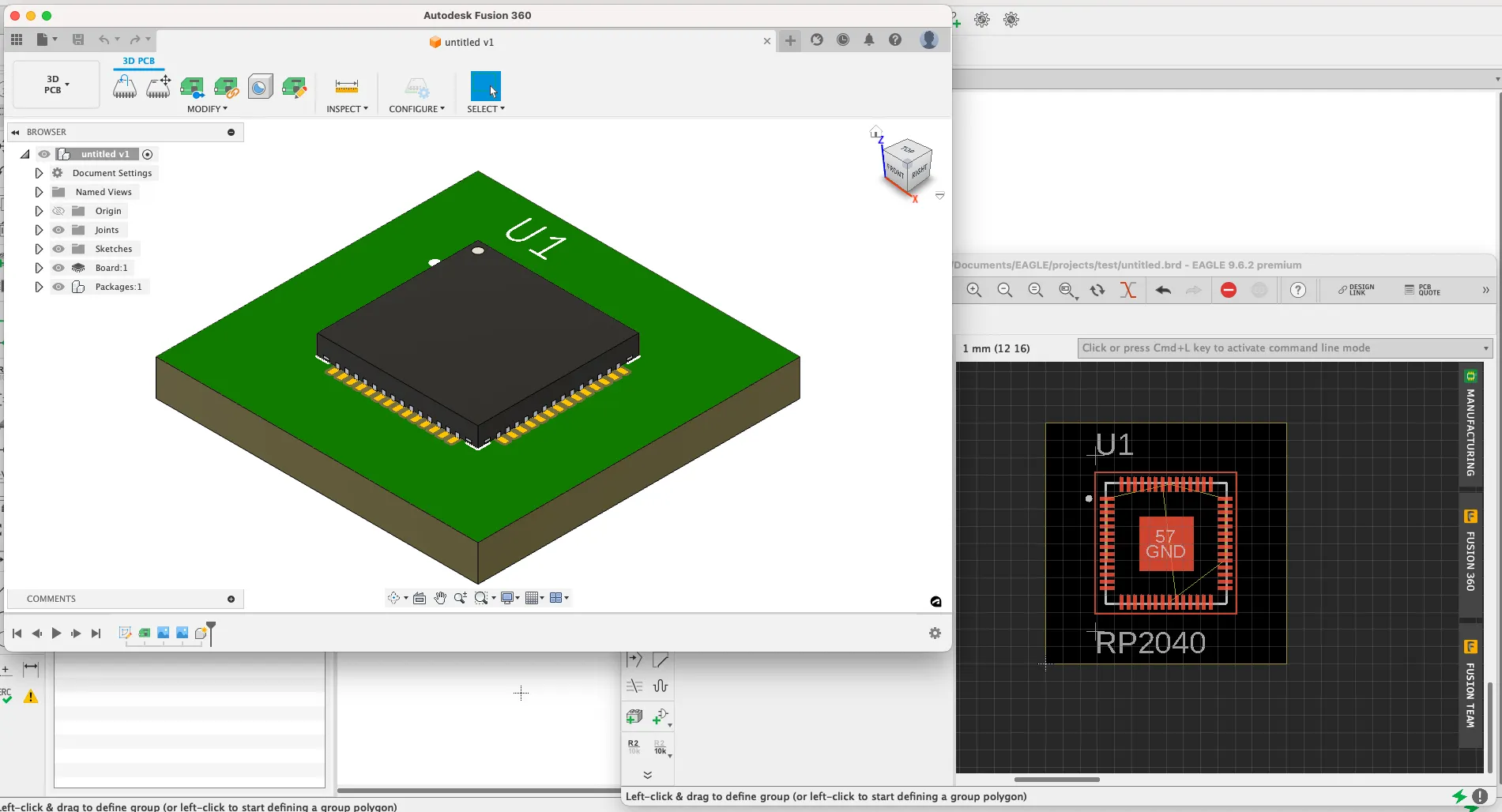Click the Fusion job status clock icon
Screen dimensions: 1502x812
(x=843, y=40)
